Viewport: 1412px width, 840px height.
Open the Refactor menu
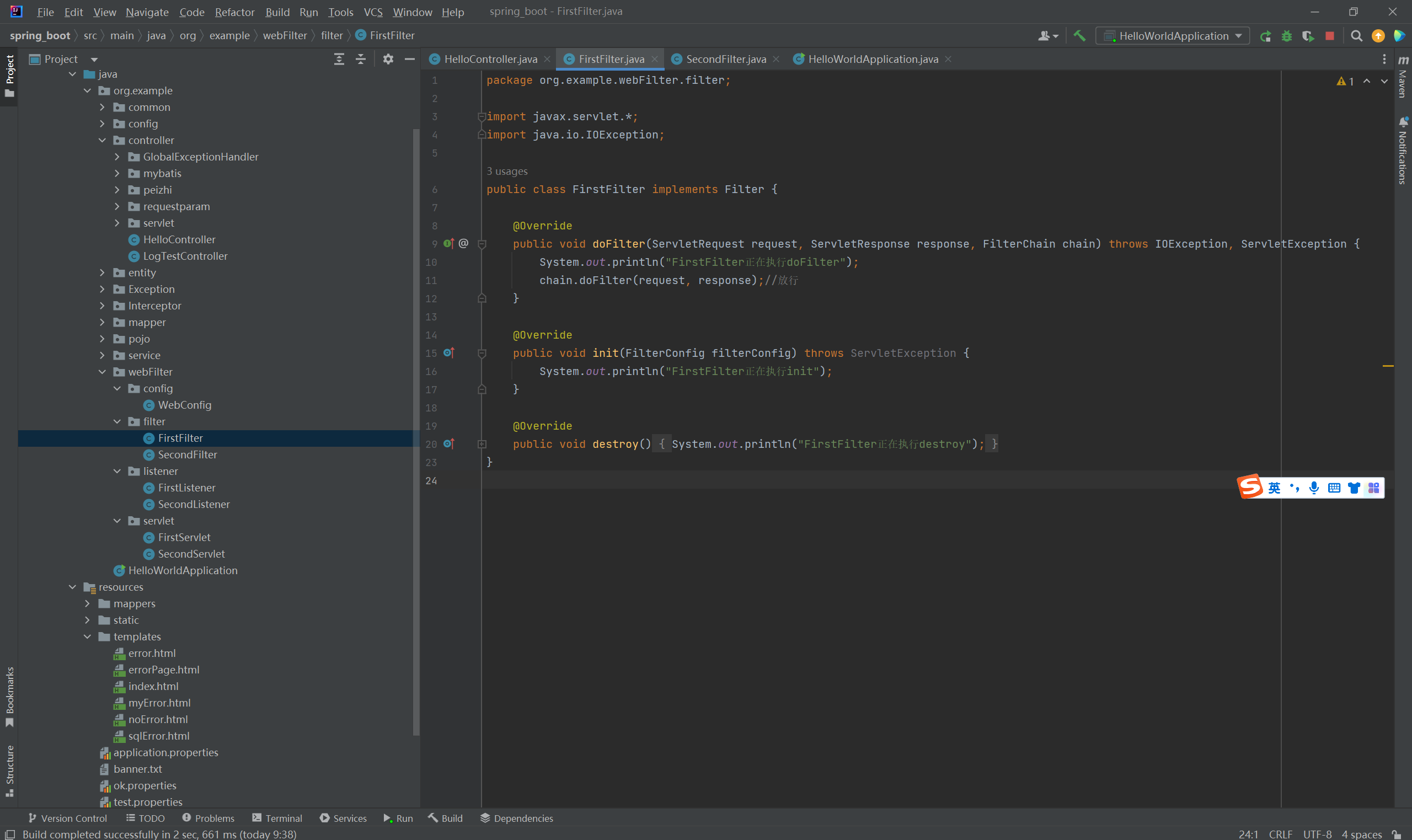coord(234,12)
